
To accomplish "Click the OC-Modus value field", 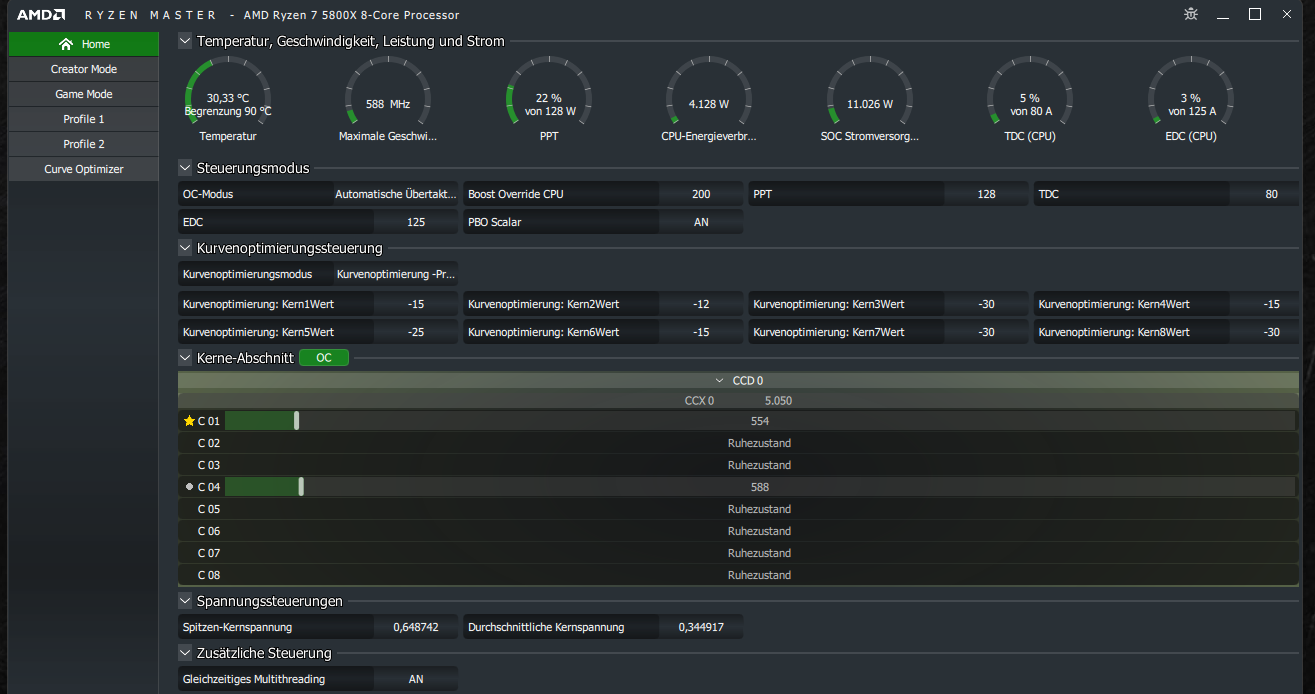I will pos(396,194).
